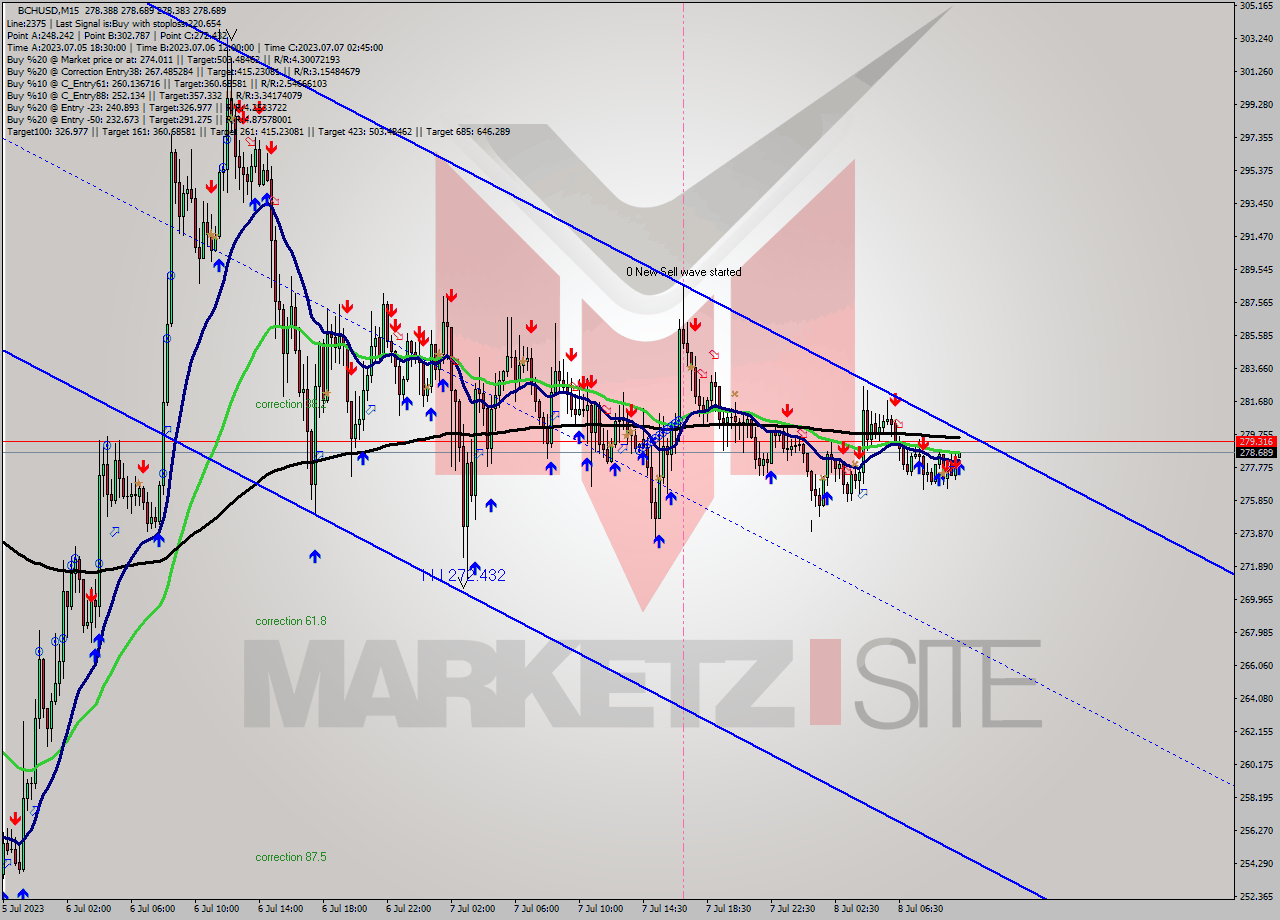Click the 'I I I 272.432' point label

[x=463, y=575]
